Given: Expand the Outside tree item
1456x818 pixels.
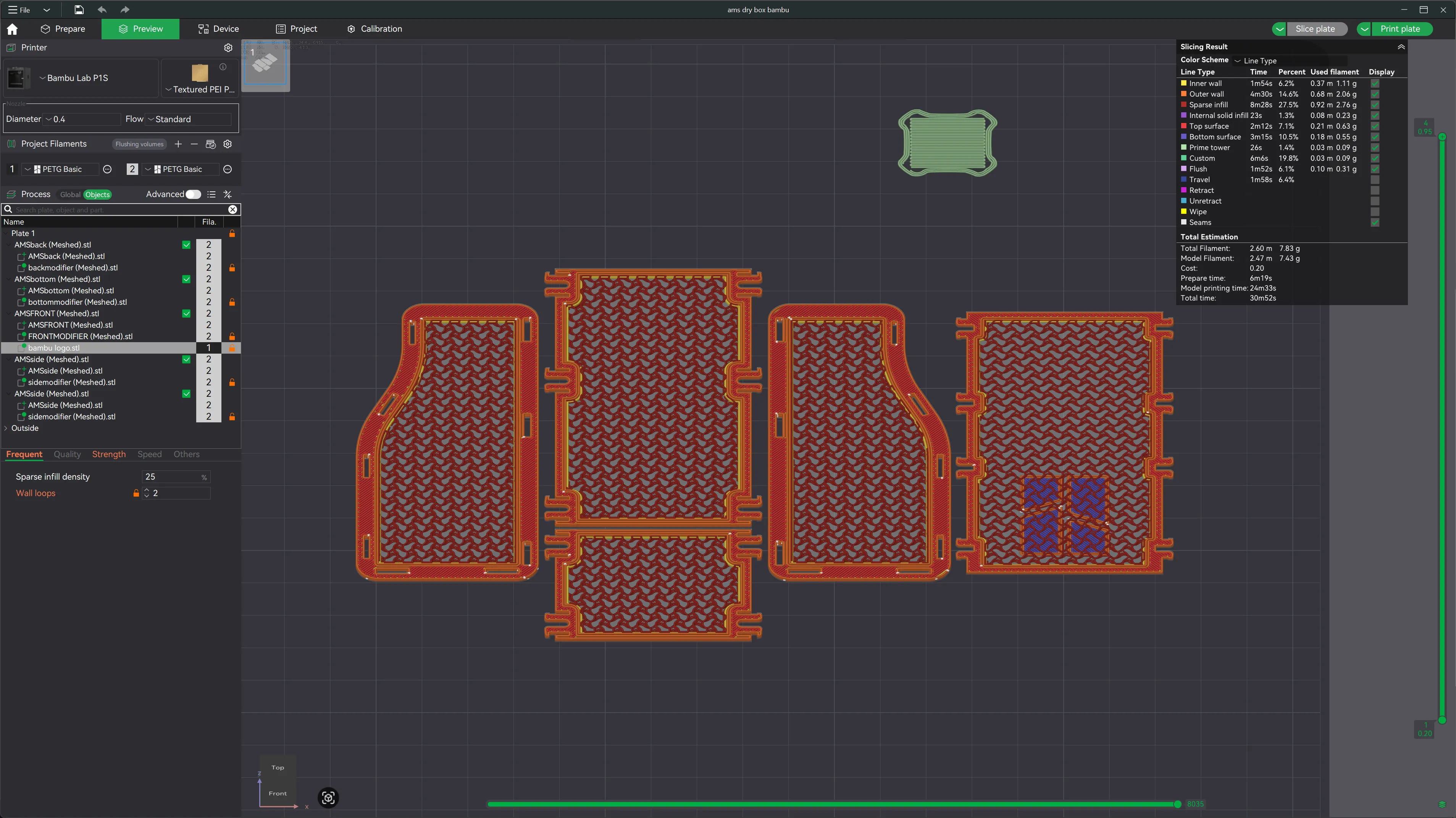Looking at the screenshot, I should click(6, 428).
